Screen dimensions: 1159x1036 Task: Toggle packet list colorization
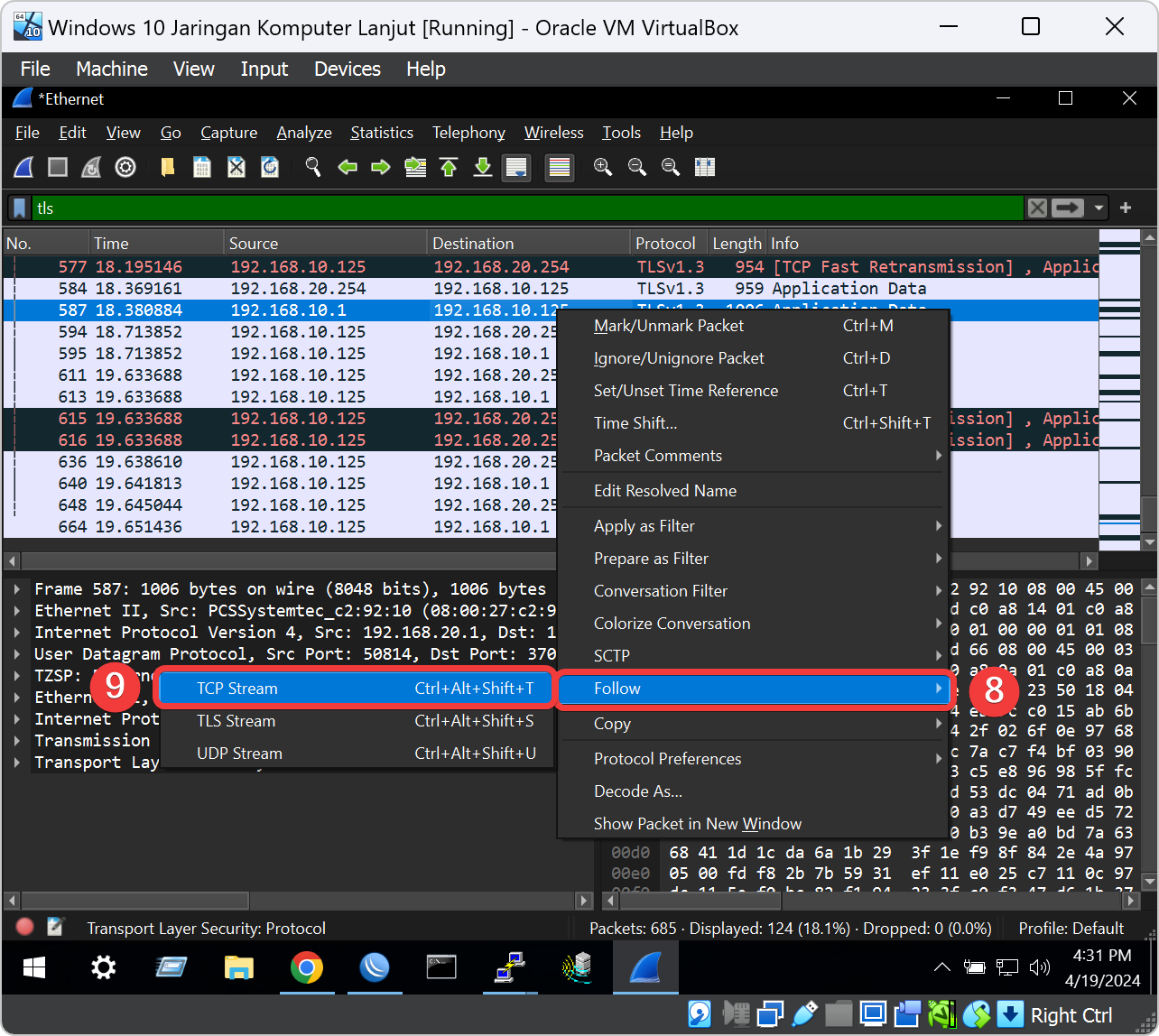[x=560, y=168]
